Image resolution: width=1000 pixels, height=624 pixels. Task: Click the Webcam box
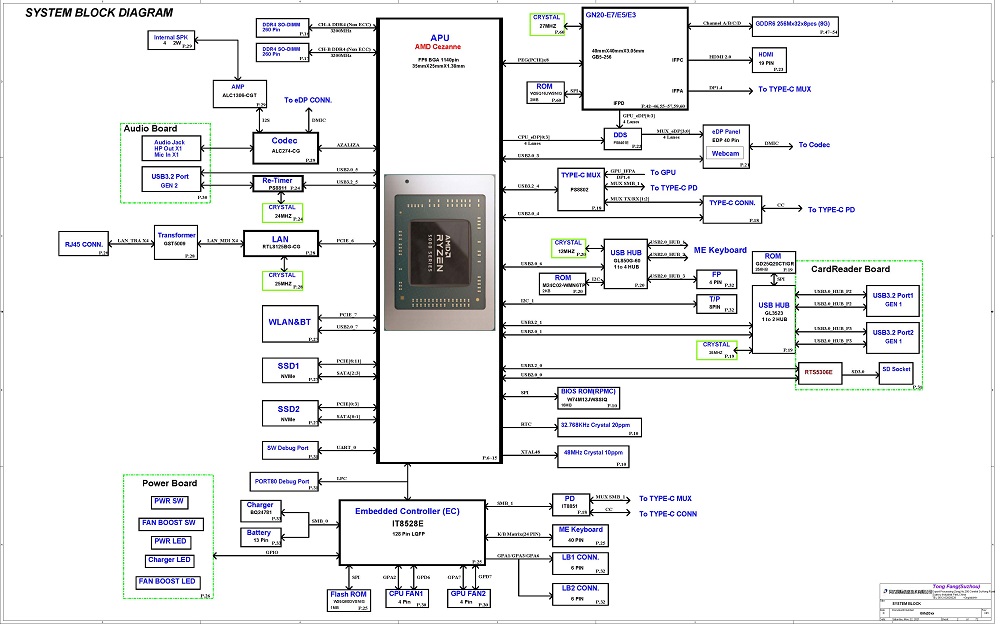coord(727,153)
